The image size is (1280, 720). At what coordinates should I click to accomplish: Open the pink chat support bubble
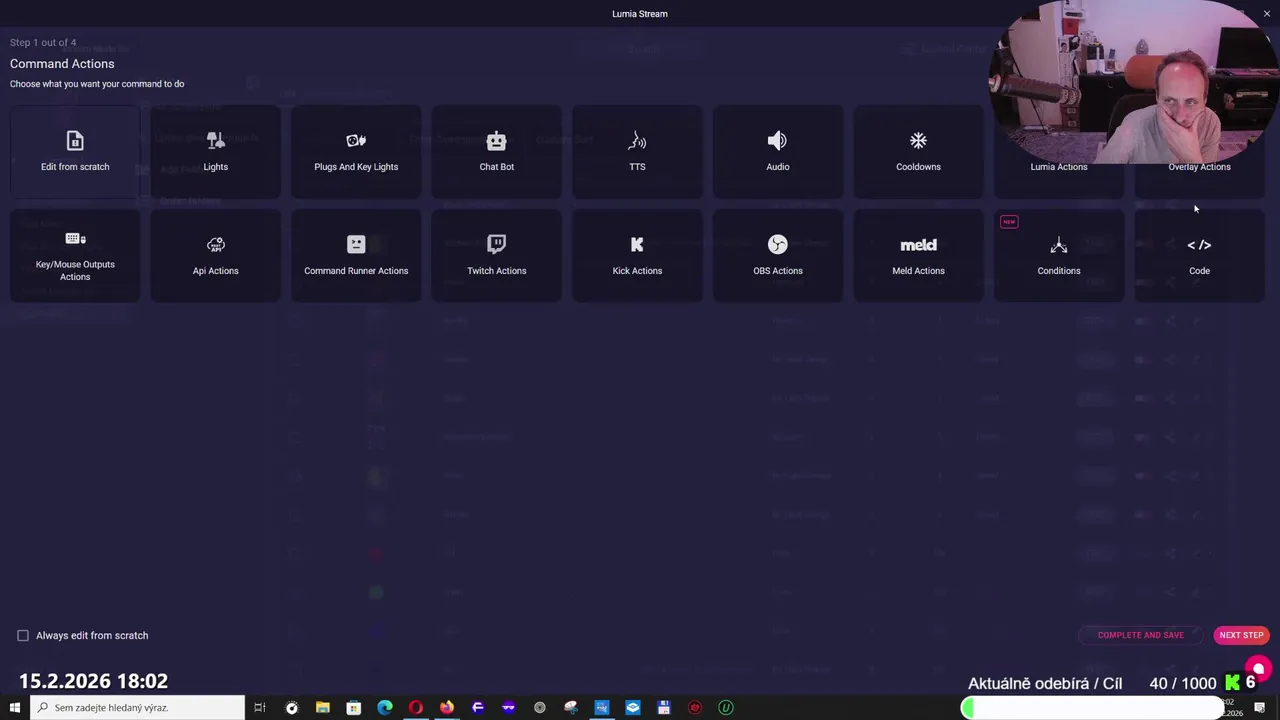tap(1258, 669)
